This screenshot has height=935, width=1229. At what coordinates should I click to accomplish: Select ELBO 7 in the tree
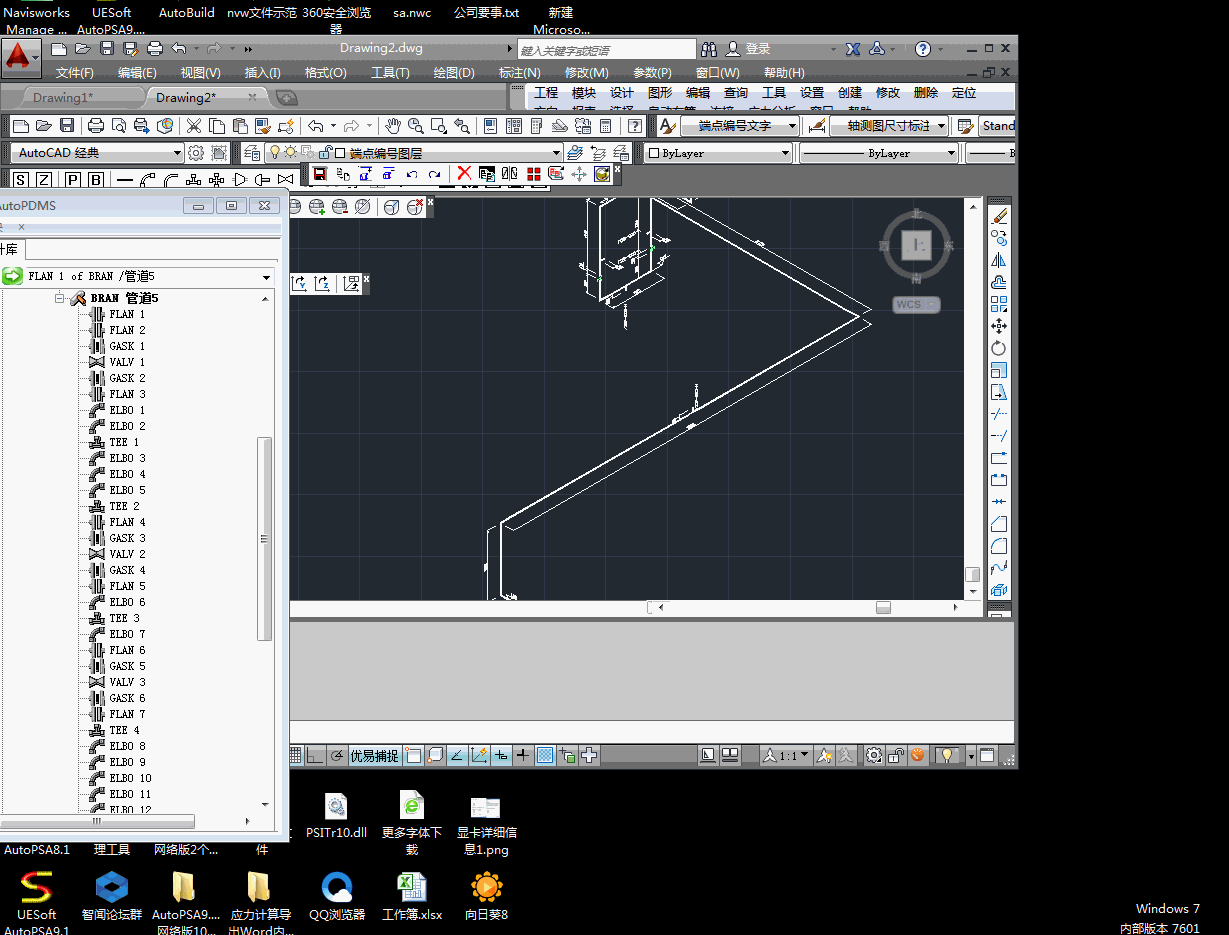click(x=117, y=634)
